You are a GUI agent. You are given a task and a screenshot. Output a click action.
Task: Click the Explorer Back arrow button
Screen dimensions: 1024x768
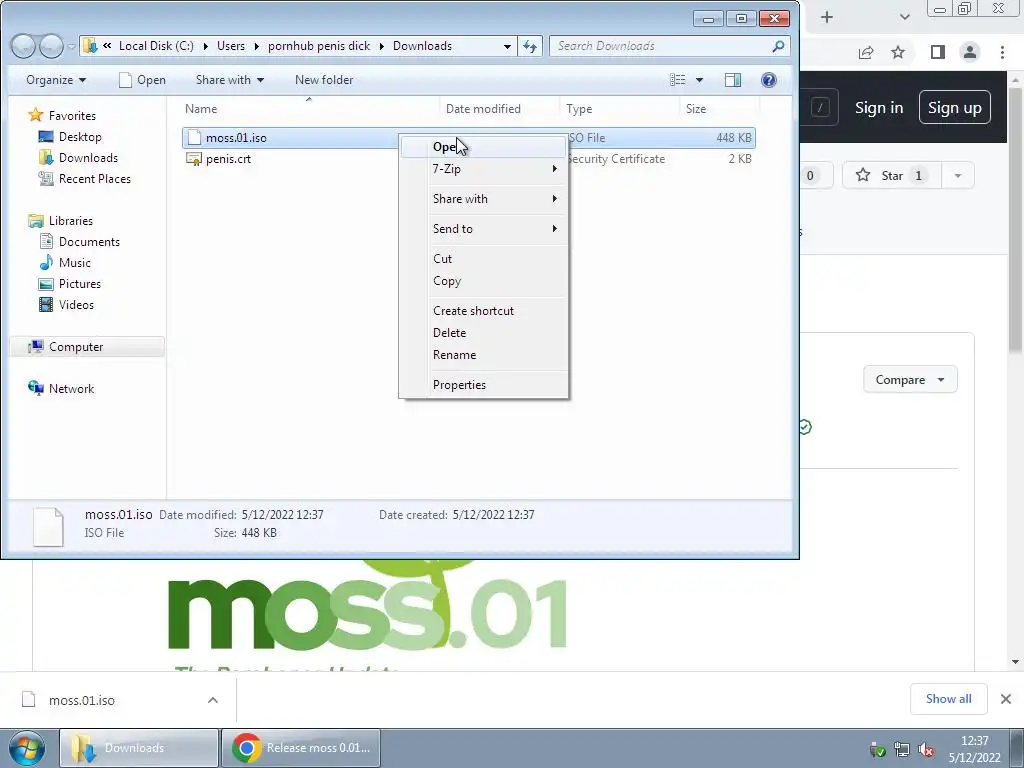coord(23,46)
